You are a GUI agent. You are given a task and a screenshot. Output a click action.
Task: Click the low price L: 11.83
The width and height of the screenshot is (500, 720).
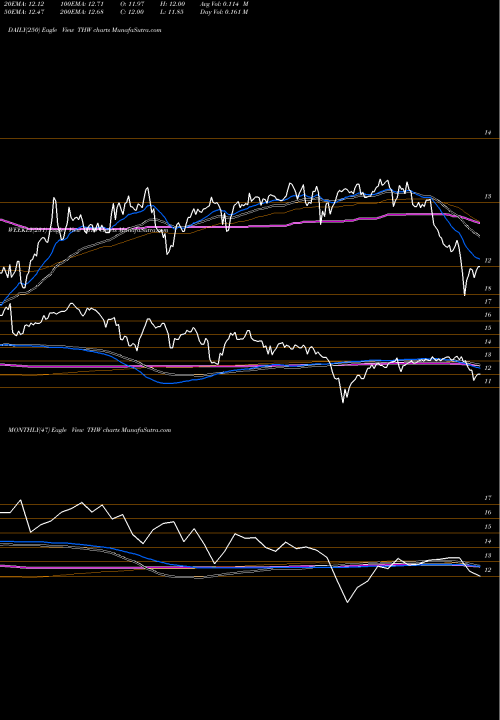click(173, 12)
